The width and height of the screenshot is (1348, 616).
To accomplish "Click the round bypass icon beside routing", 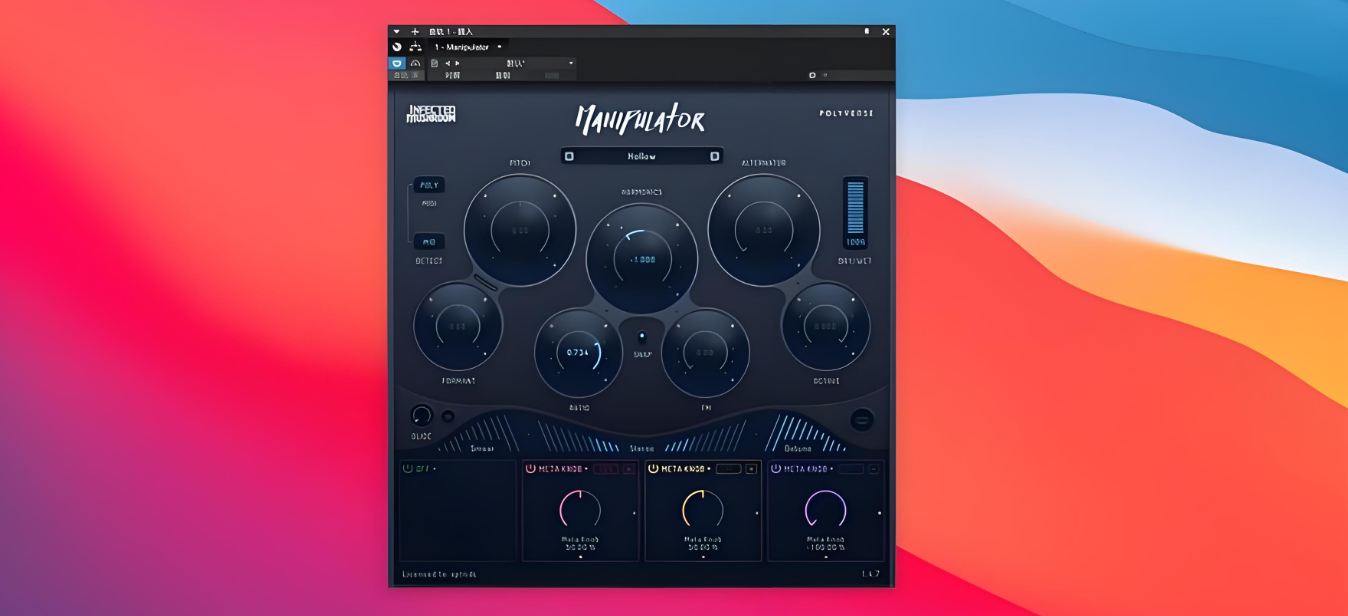I will (397, 47).
